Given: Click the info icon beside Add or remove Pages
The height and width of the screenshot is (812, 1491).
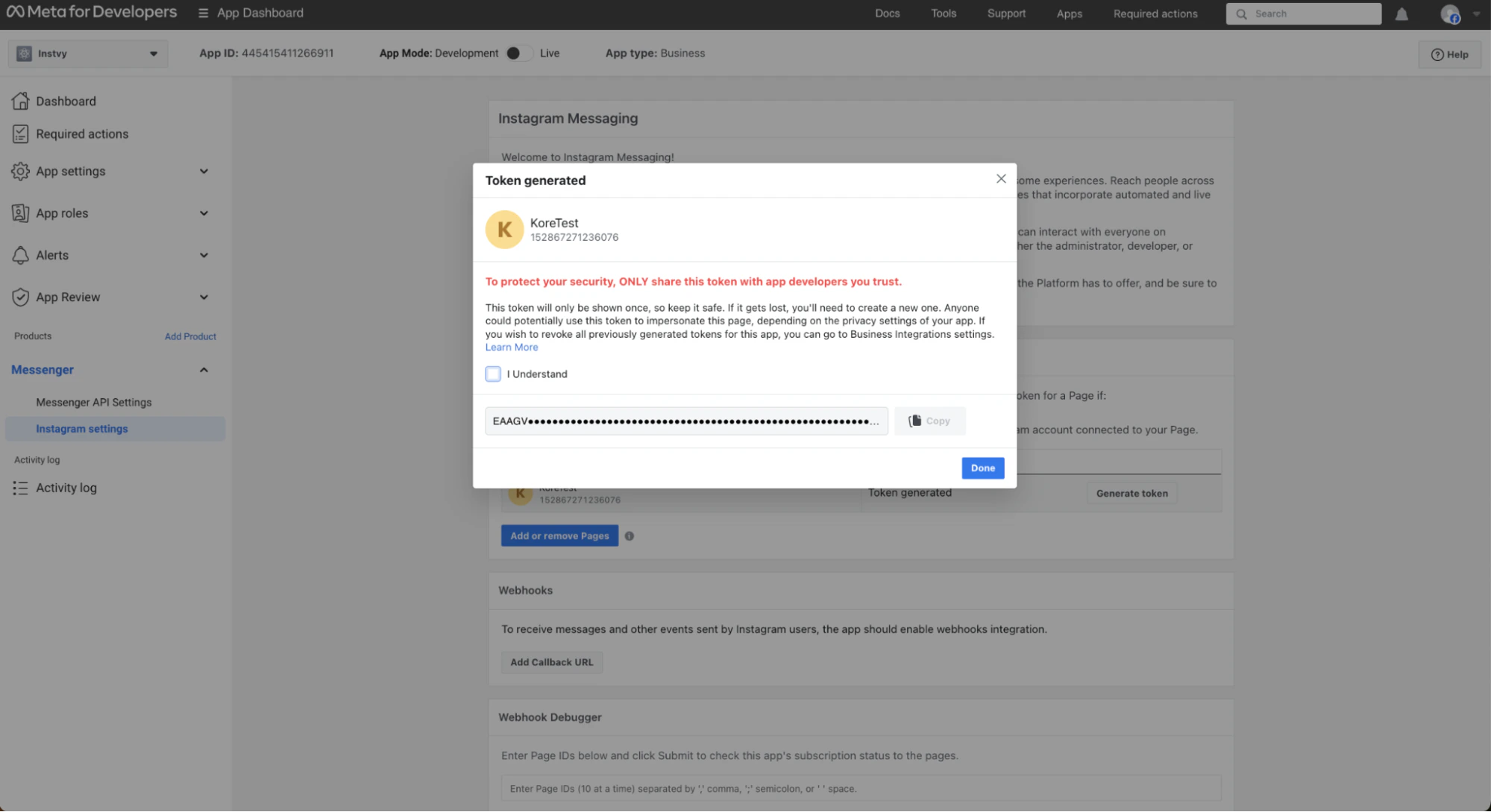Looking at the screenshot, I should click(630, 536).
